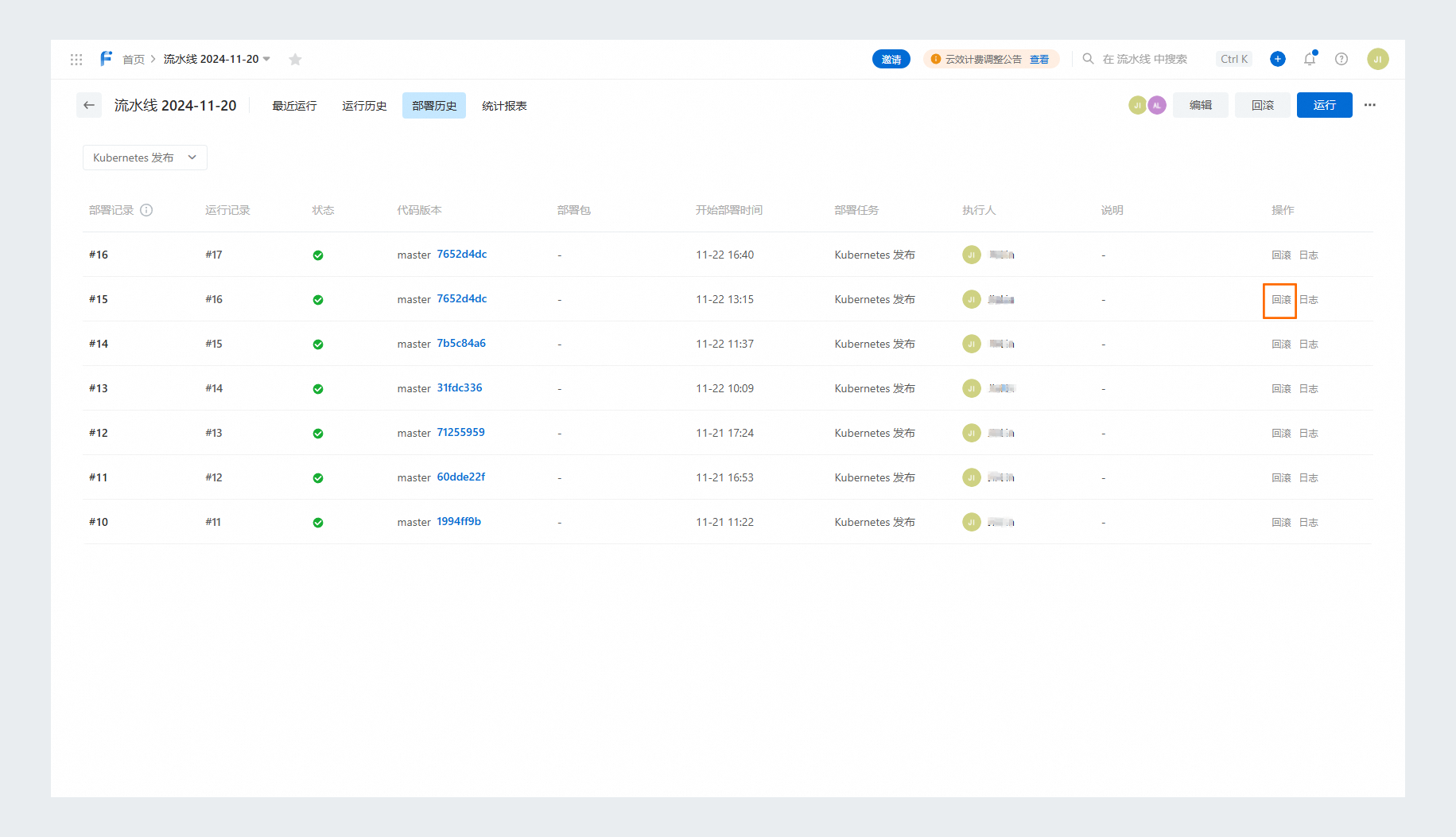
Task: Open commit 7b5c84a6 link
Action: pyautogui.click(x=461, y=344)
